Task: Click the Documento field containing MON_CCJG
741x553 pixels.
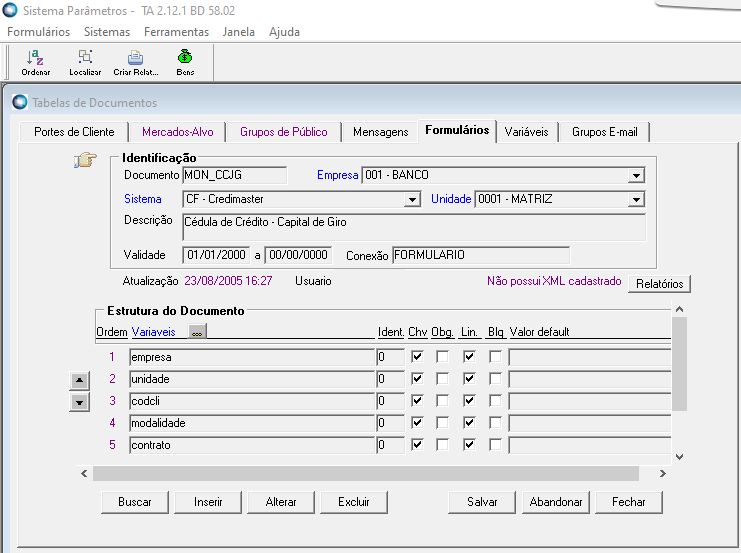Action: click(x=234, y=175)
